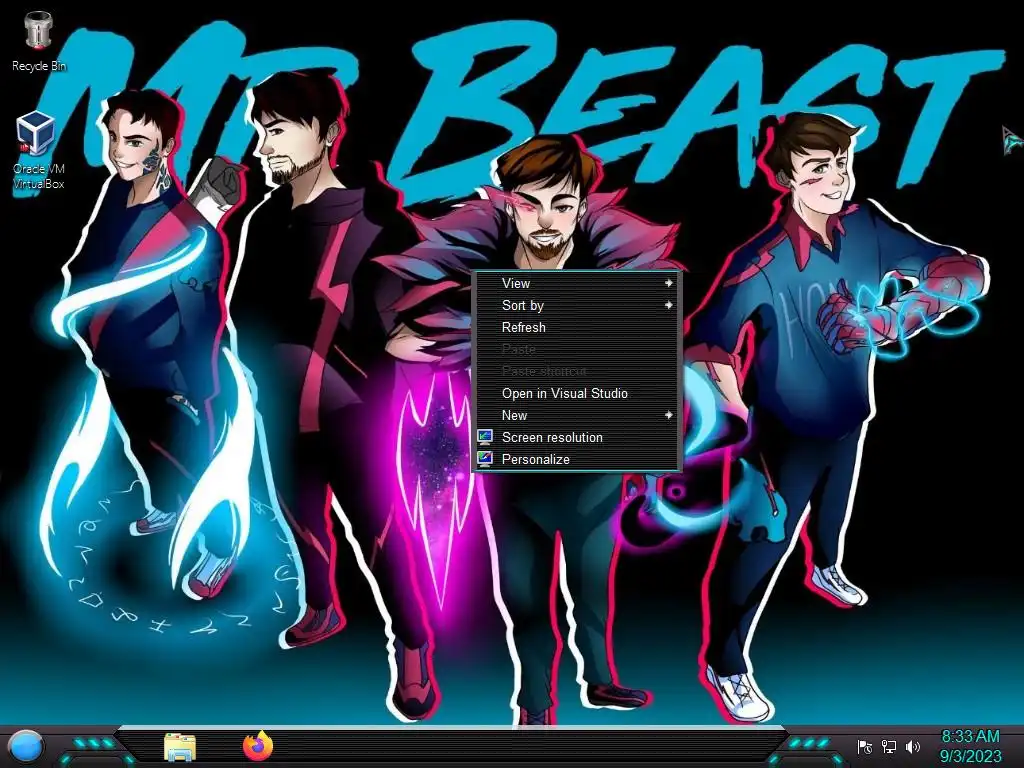Click the volume speaker tray icon
The width and height of the screenshot is (1024, 768).
tap(912, 746)
